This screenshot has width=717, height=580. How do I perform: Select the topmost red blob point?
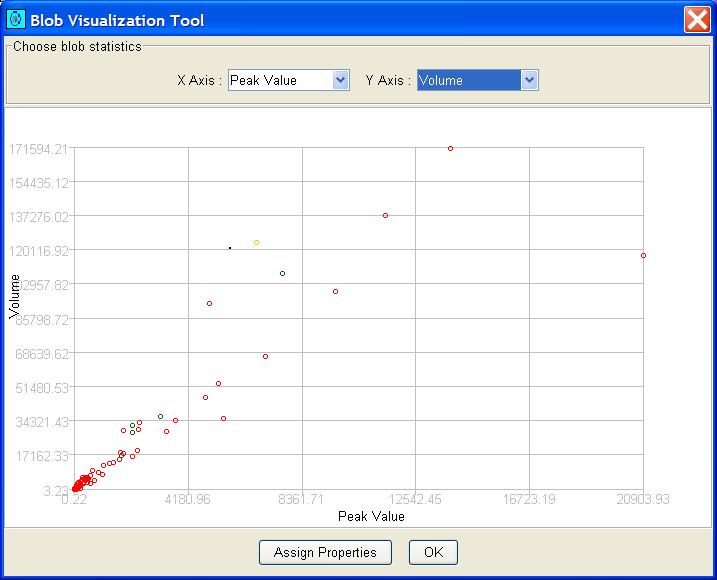point(451,148)
